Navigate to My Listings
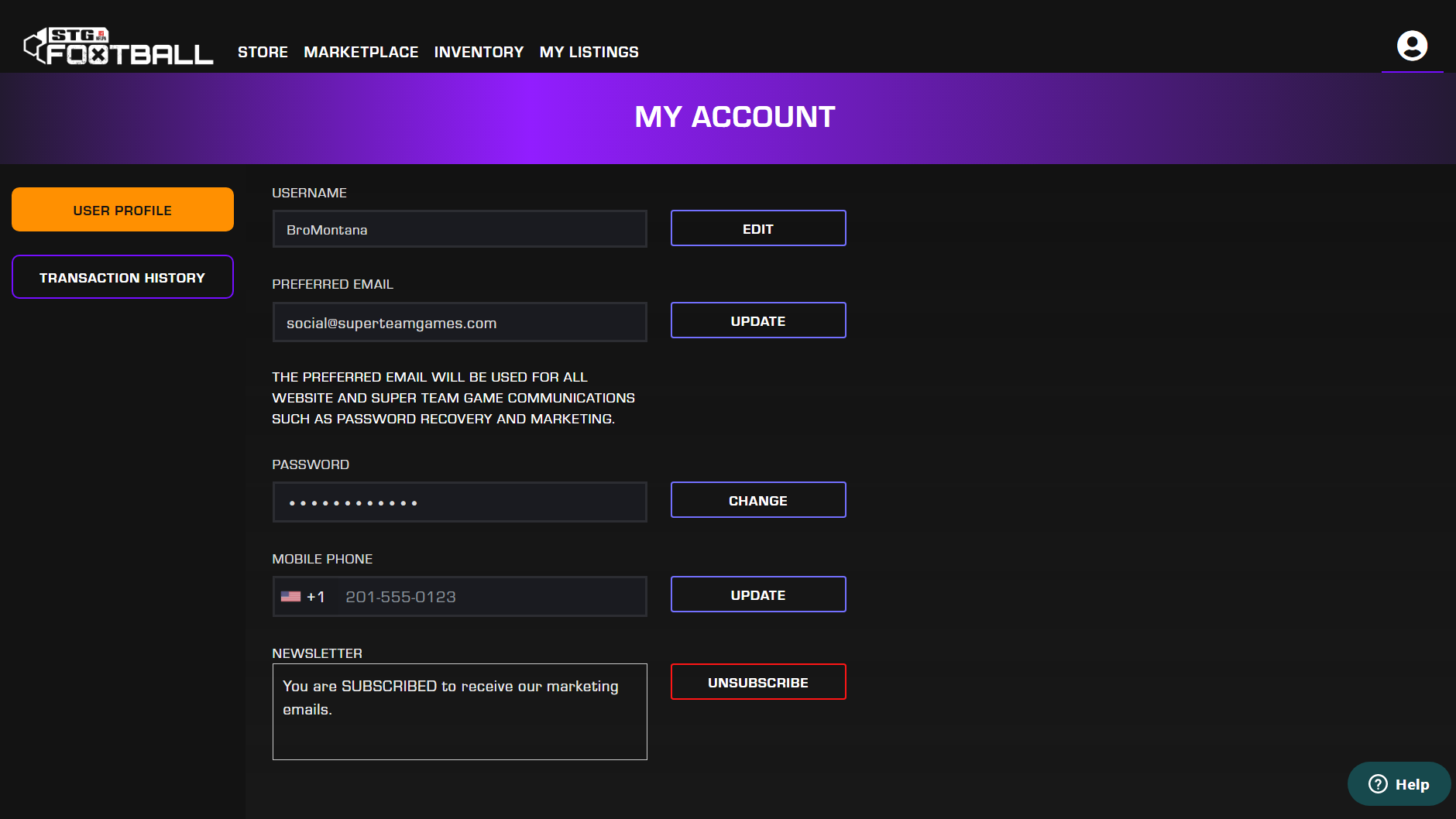Image resolution: width=1456 pixels, height=819 pixels. [589, 52]
